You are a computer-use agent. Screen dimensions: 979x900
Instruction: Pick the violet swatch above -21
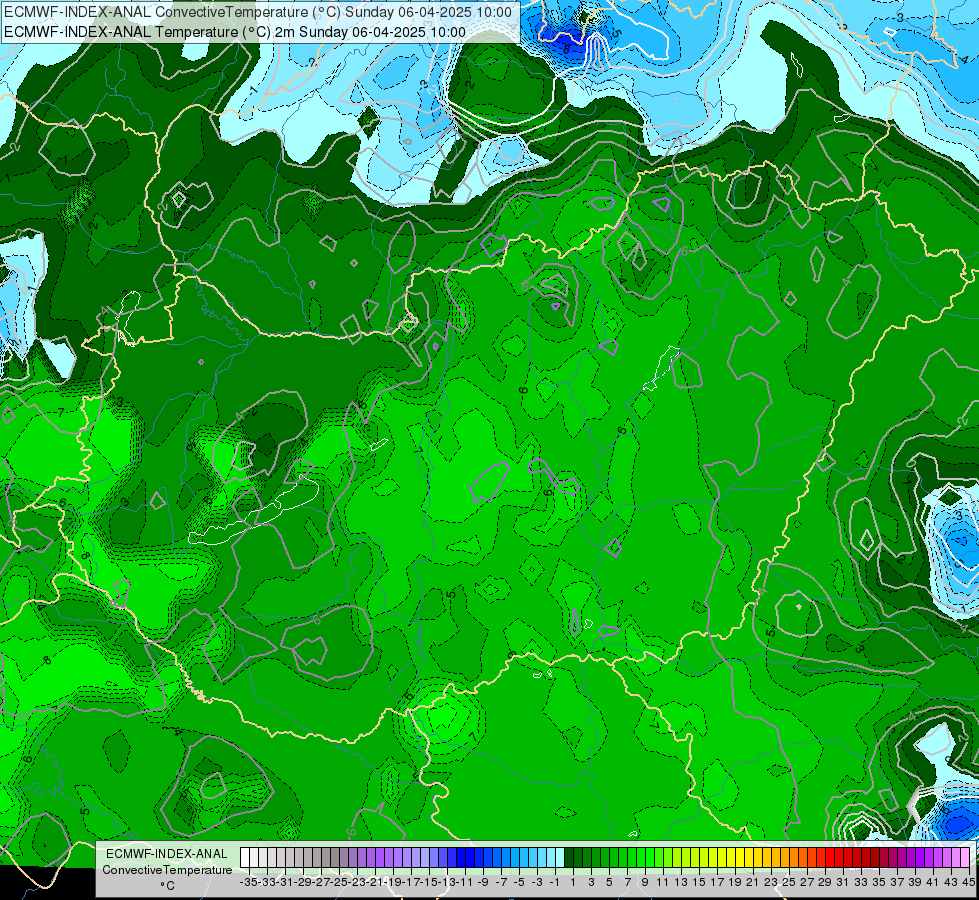pos(370,858)
